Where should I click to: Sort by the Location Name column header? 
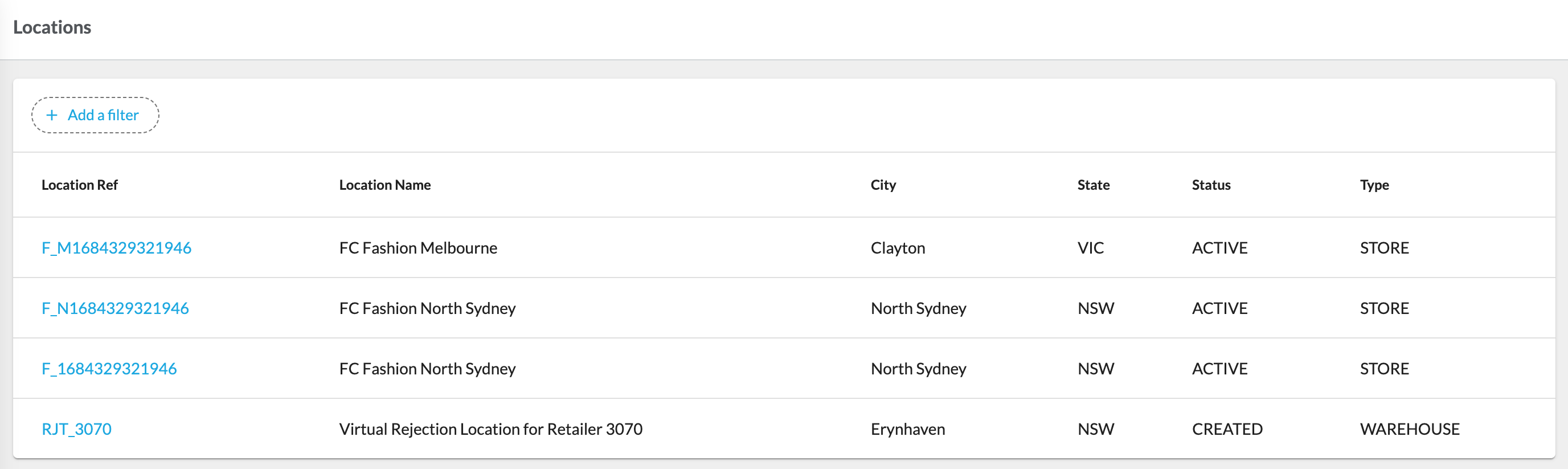coord(384,185)
